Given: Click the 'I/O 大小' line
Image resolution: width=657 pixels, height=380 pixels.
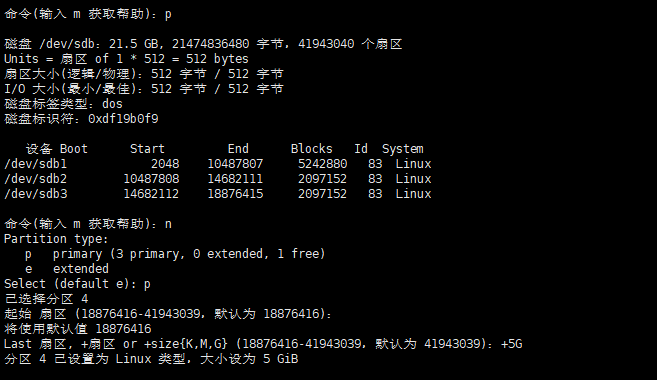Looking at the screenshot, I should (144, 89).
